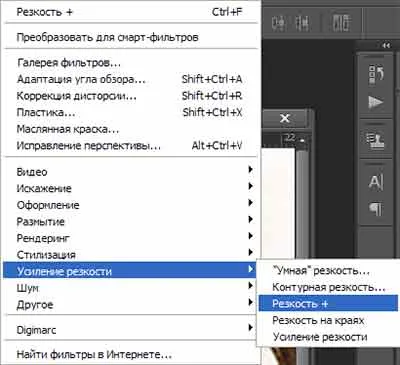Click highlighted Усиление резкости main menu entry
Screen dimensions: 400x365
130,271
